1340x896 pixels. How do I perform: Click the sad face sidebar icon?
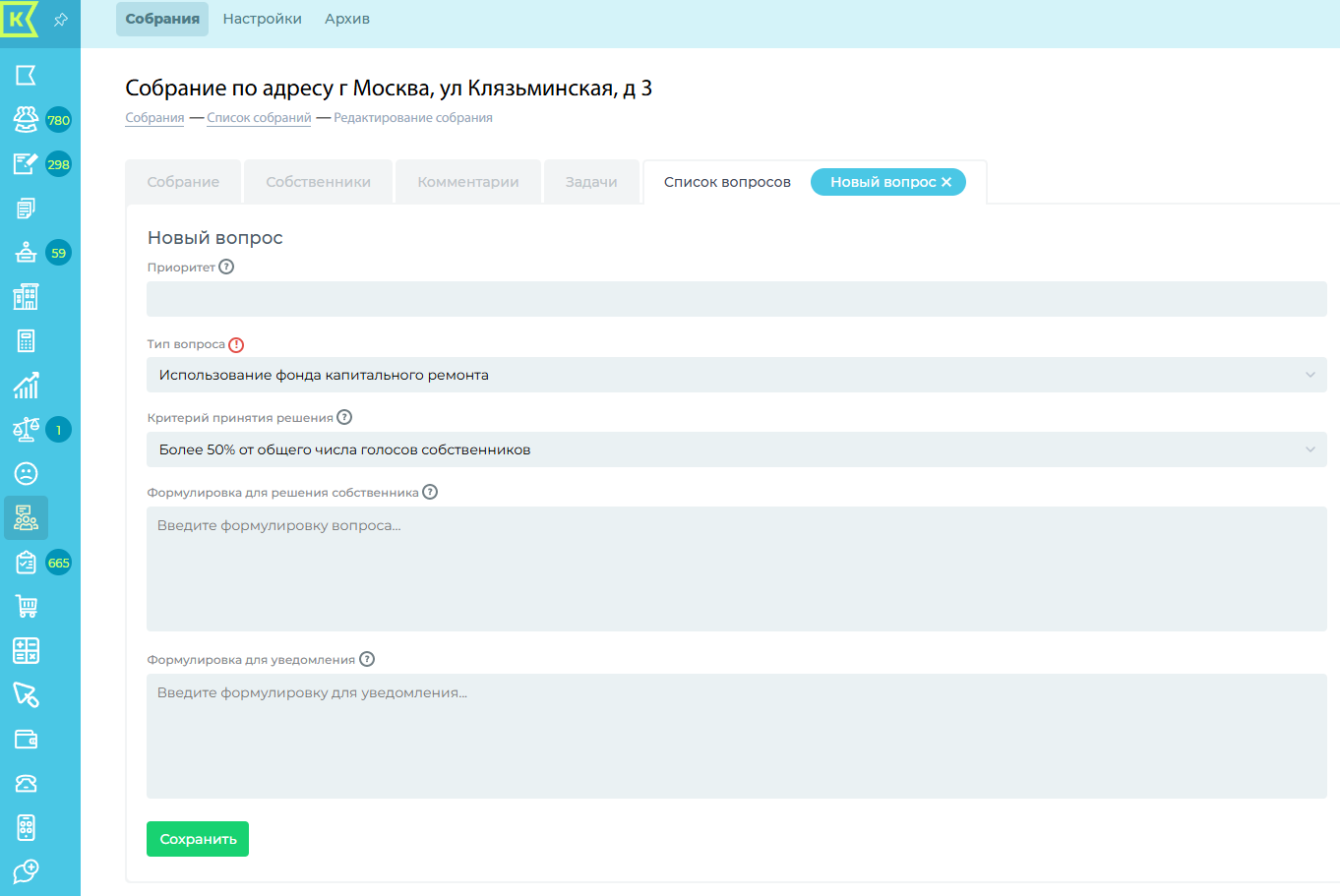click(x=27, y=474)
